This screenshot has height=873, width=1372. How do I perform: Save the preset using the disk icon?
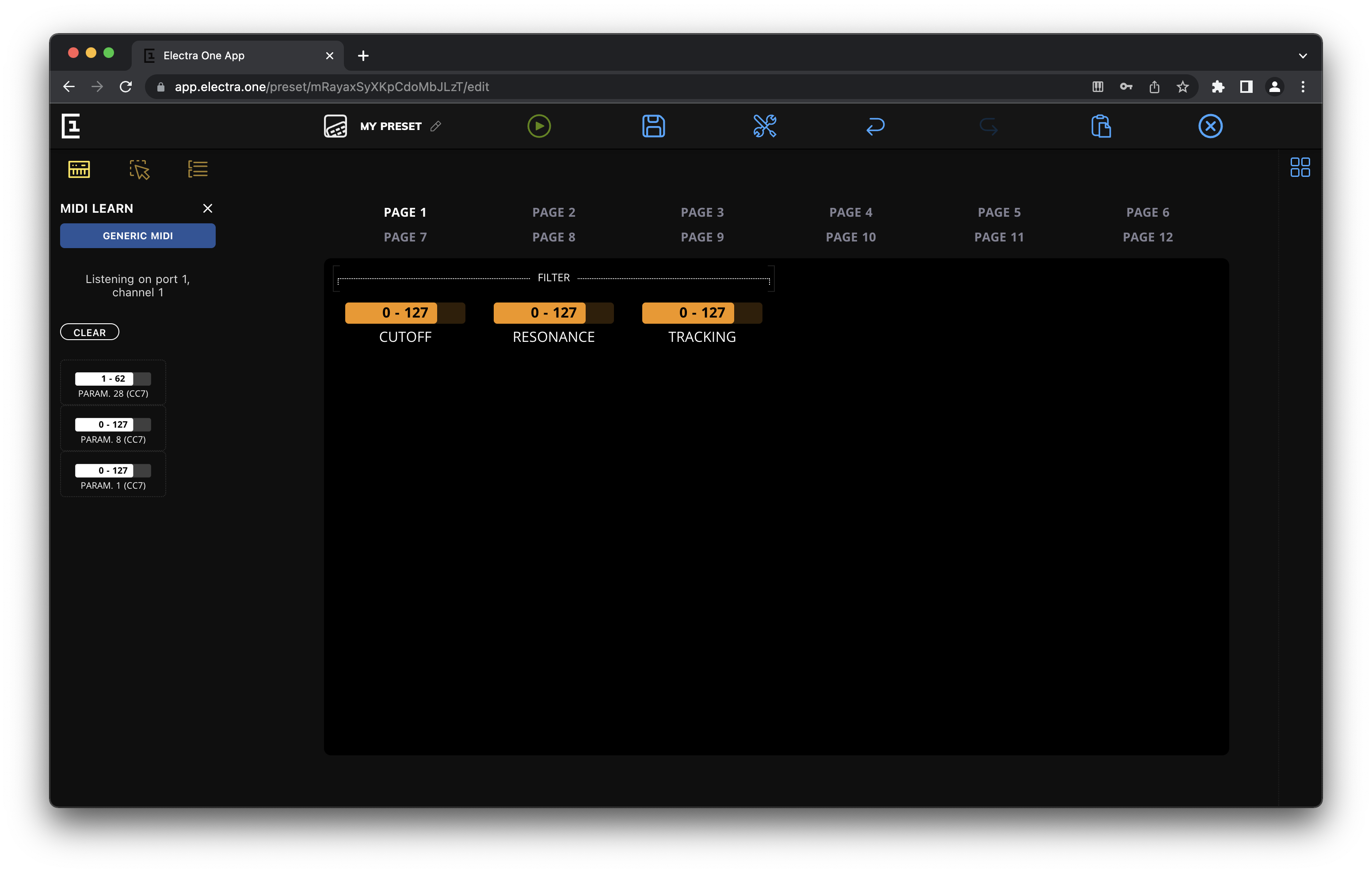coord(654,126)
